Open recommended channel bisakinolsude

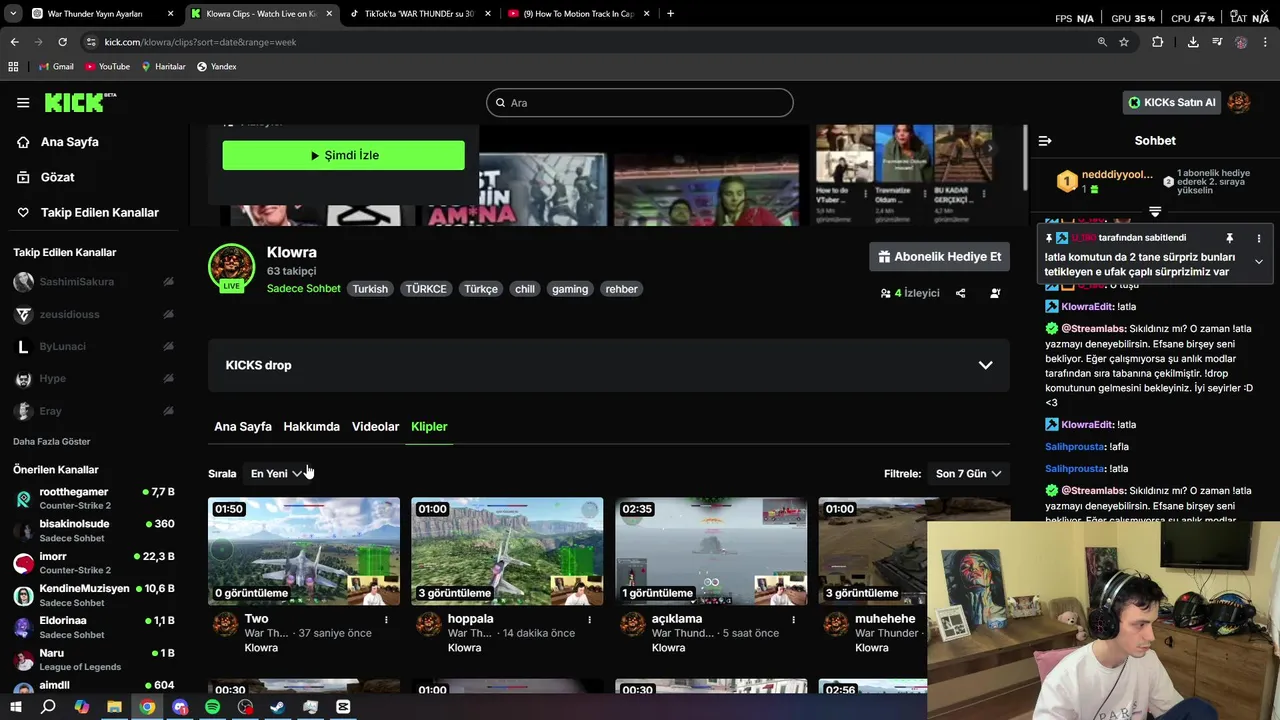(x=95, y=530)
